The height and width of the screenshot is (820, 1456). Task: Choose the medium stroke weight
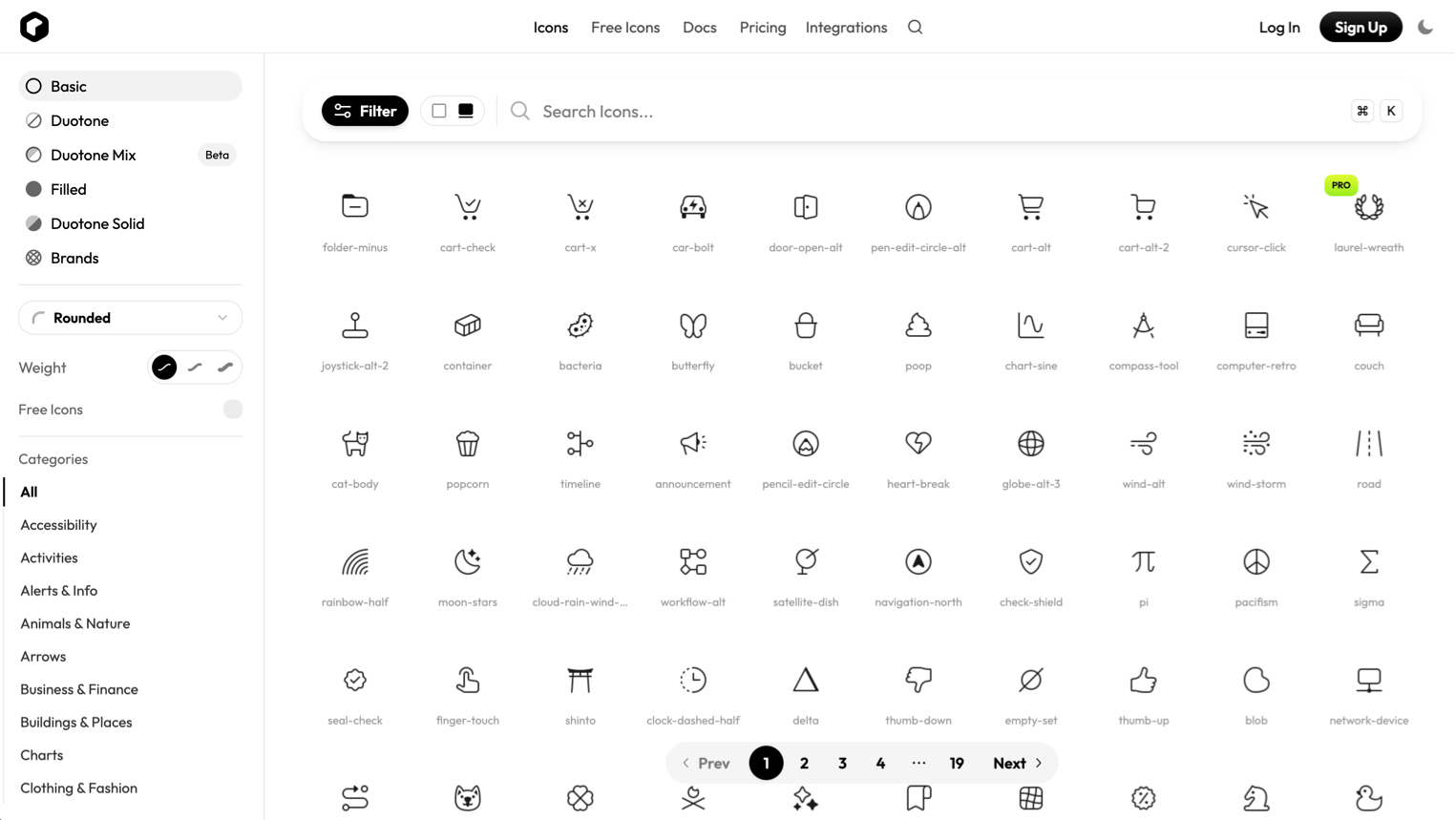(x=195, y=368)
